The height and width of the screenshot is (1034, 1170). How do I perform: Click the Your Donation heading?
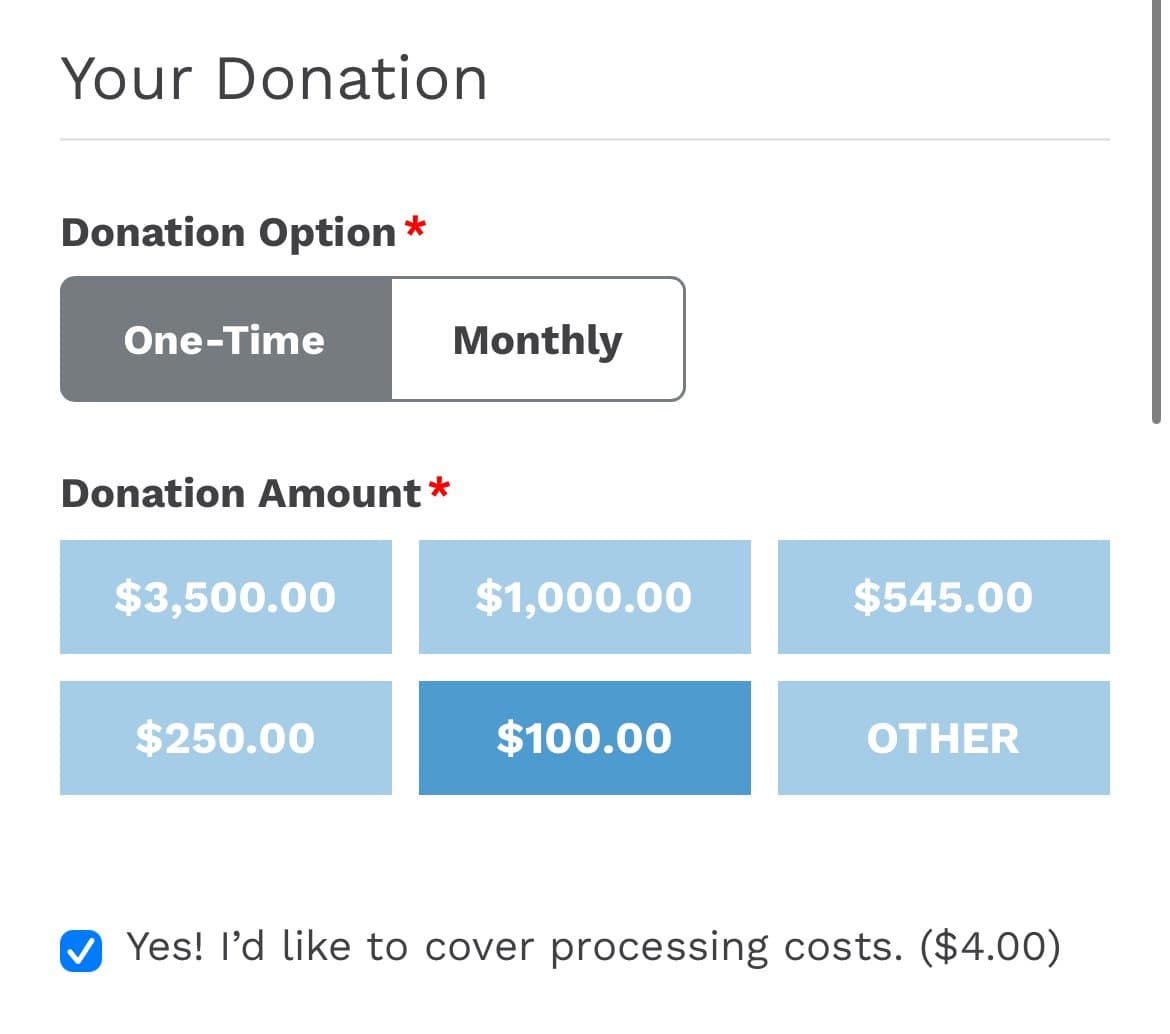coord(274,79)
